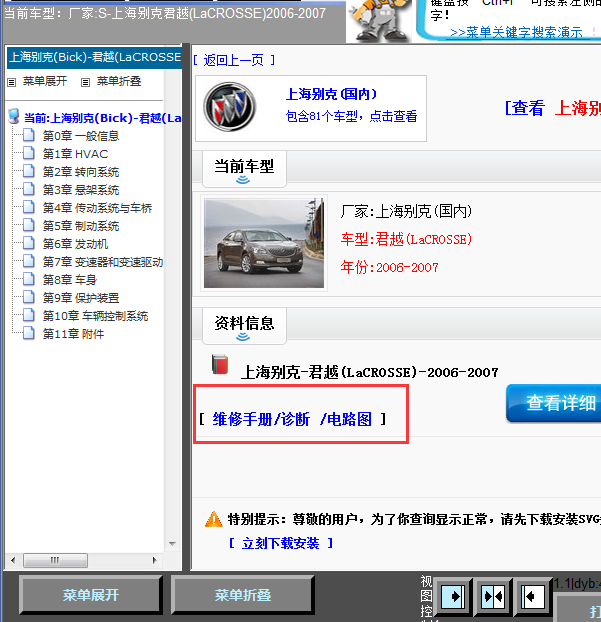Click the >>菜单关键字搜索演示 link
This screenshot has height=622, width=601.
(x=516, y=32)
